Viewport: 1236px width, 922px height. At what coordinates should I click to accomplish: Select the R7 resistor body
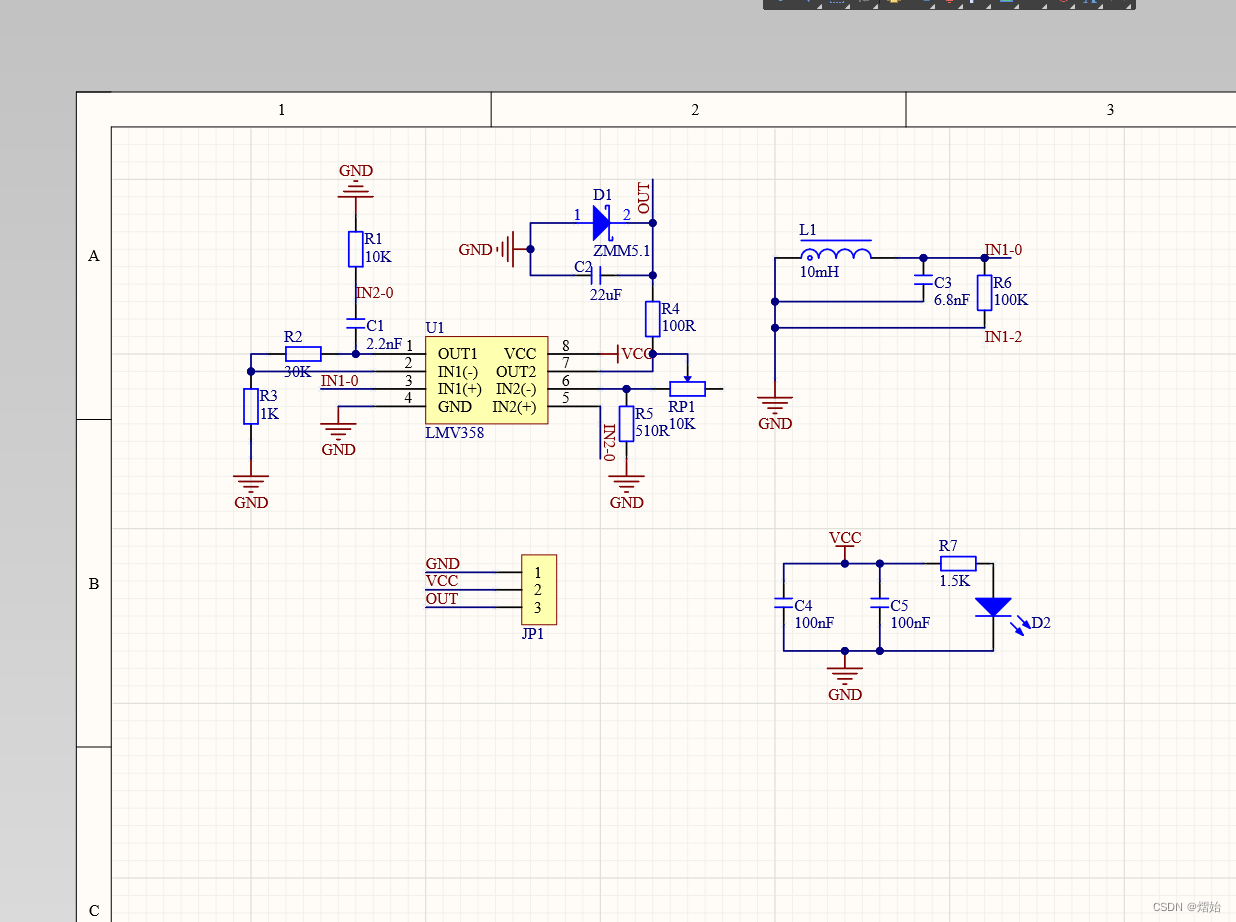(957, 563)
